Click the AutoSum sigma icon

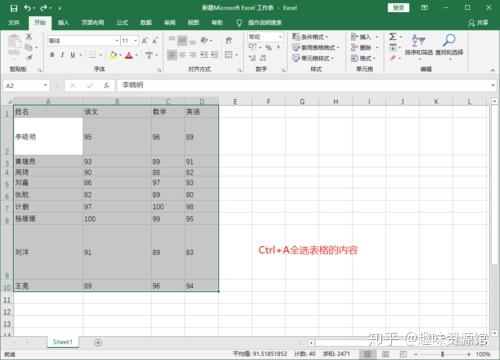pos(393,36)
